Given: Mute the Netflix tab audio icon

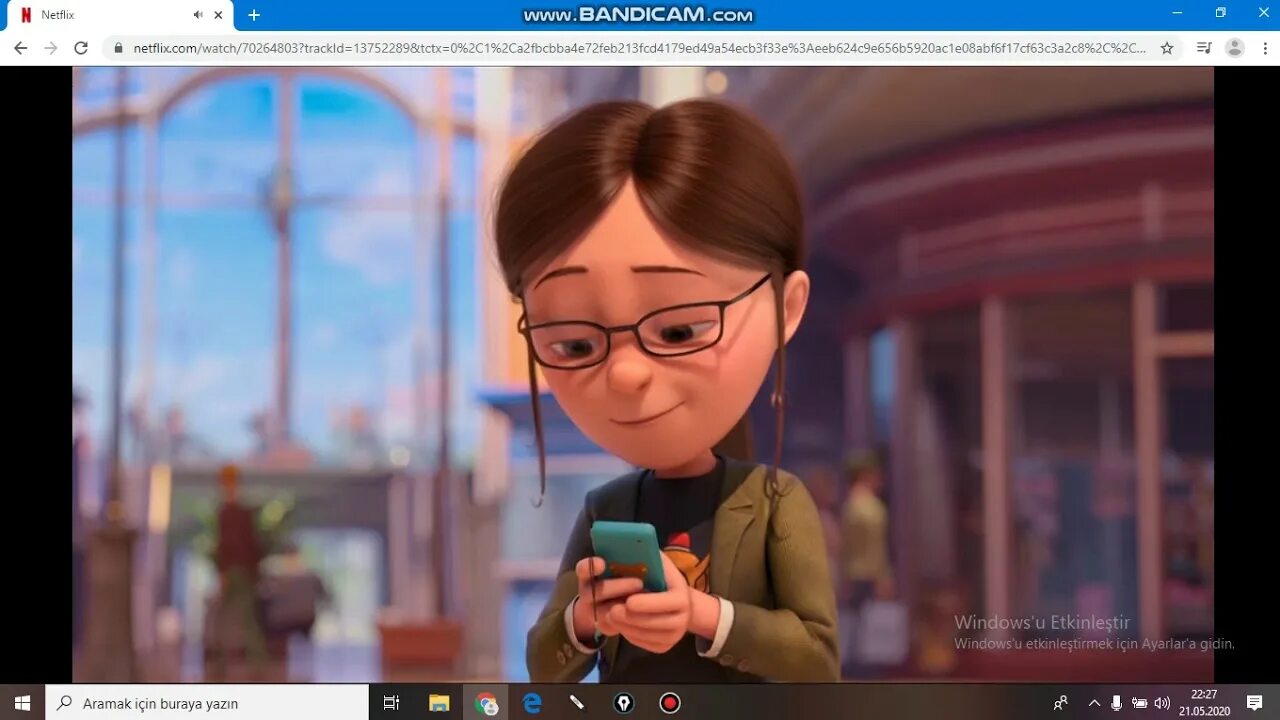Looking at the screenshot, I should coord(198,15).
